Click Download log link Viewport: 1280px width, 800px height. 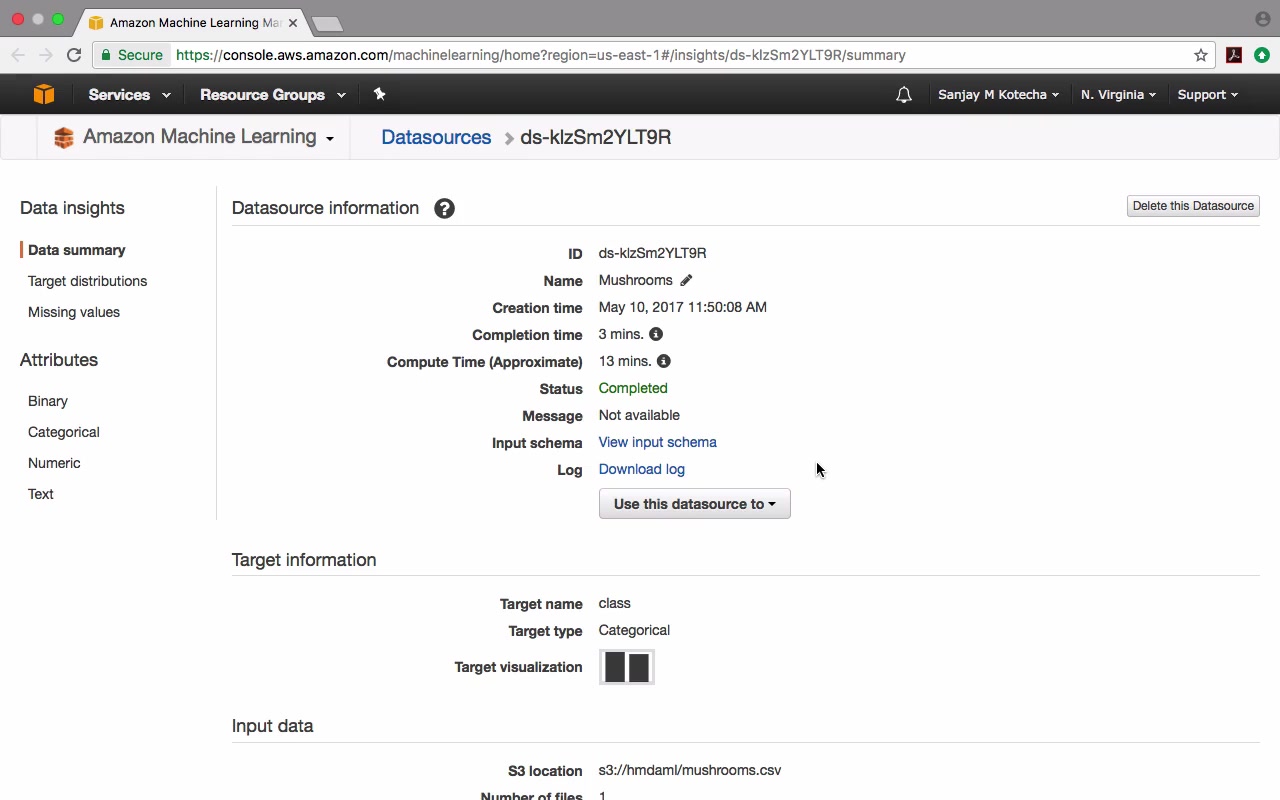tap(642, 469)
